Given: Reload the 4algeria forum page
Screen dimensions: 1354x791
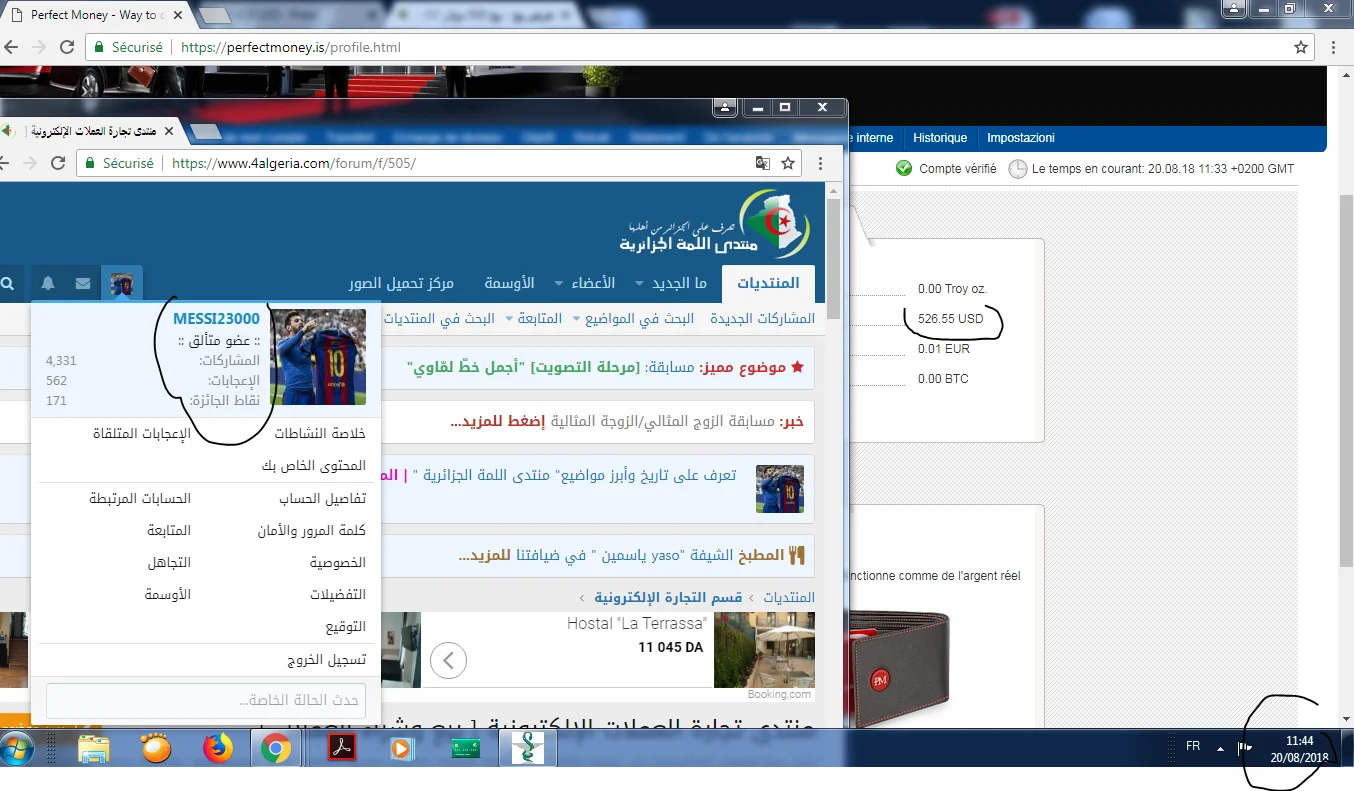Looking at the screenshot, I should (x=58, y=163).
